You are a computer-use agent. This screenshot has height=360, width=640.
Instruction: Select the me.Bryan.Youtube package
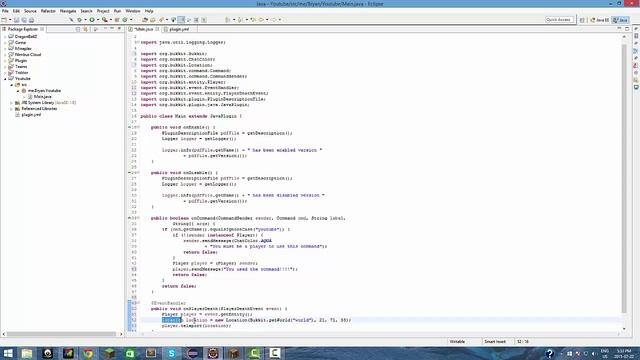[44, 91]
